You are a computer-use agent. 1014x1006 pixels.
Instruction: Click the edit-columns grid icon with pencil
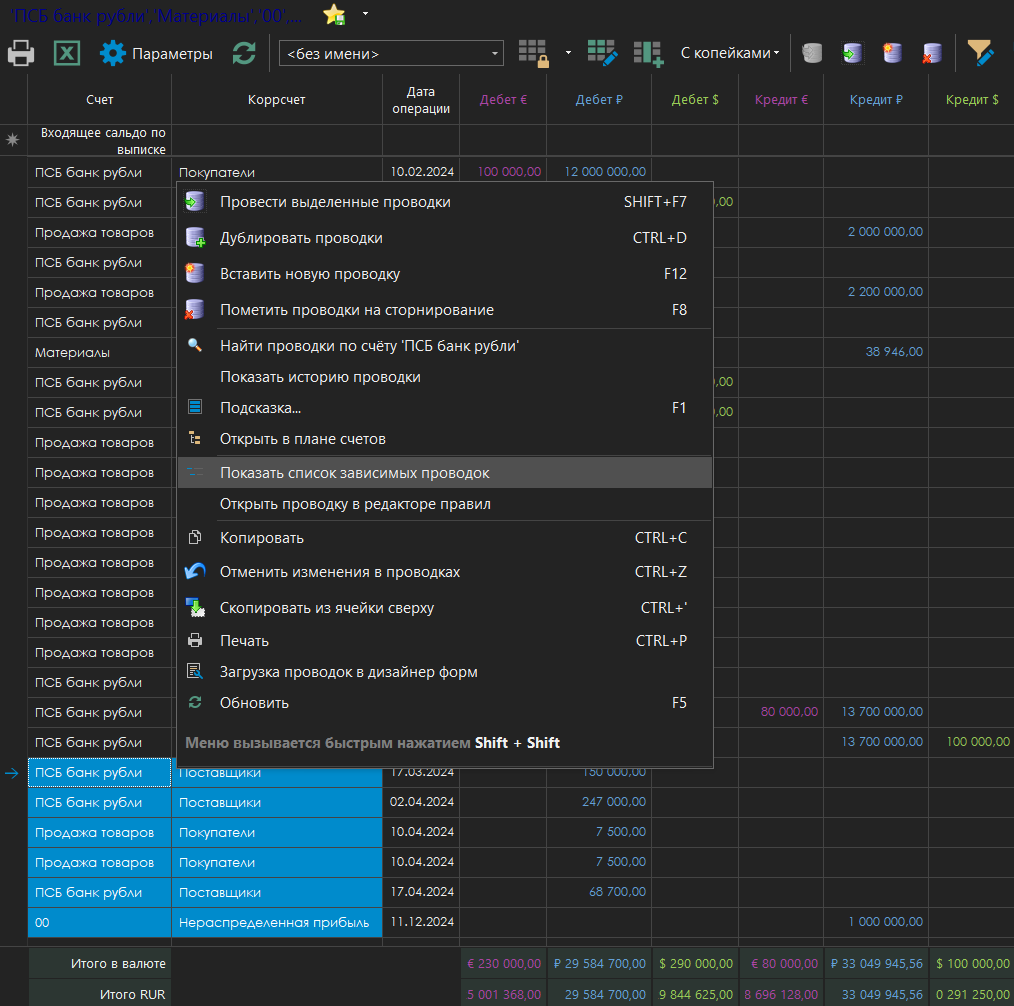(x=601, y=53)
